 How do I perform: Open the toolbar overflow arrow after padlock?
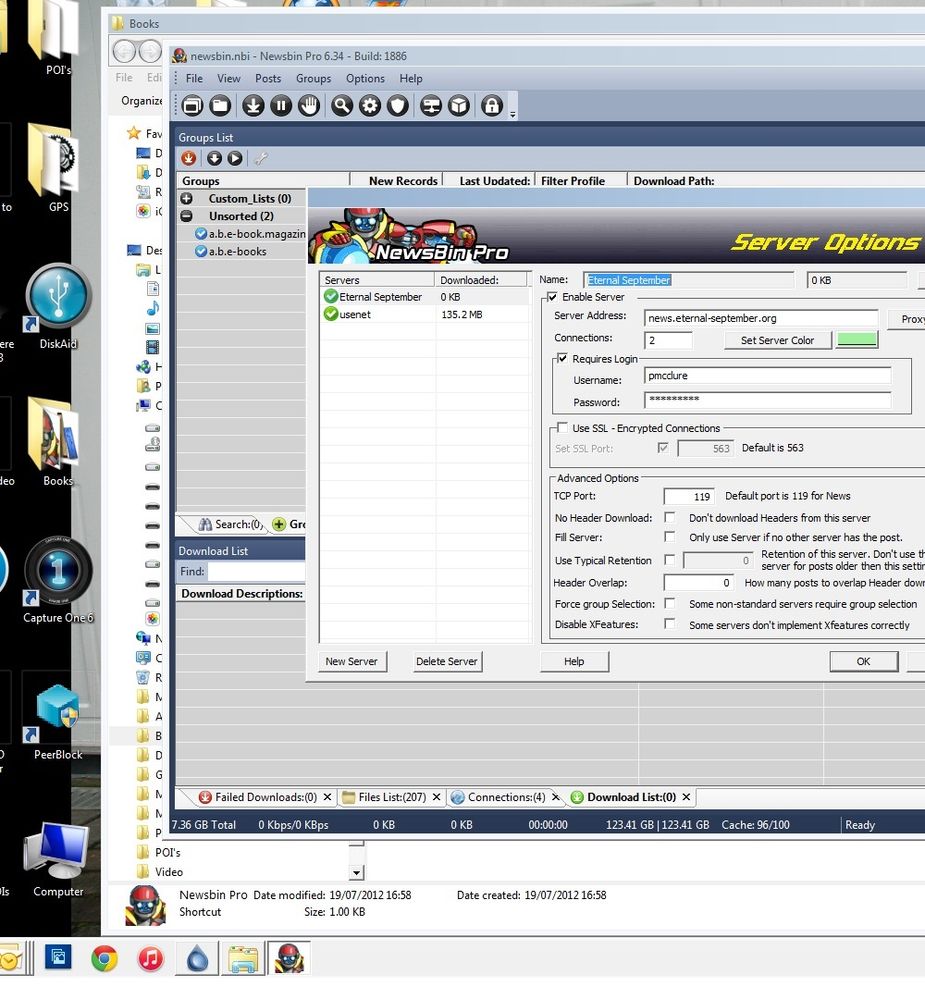512,115
